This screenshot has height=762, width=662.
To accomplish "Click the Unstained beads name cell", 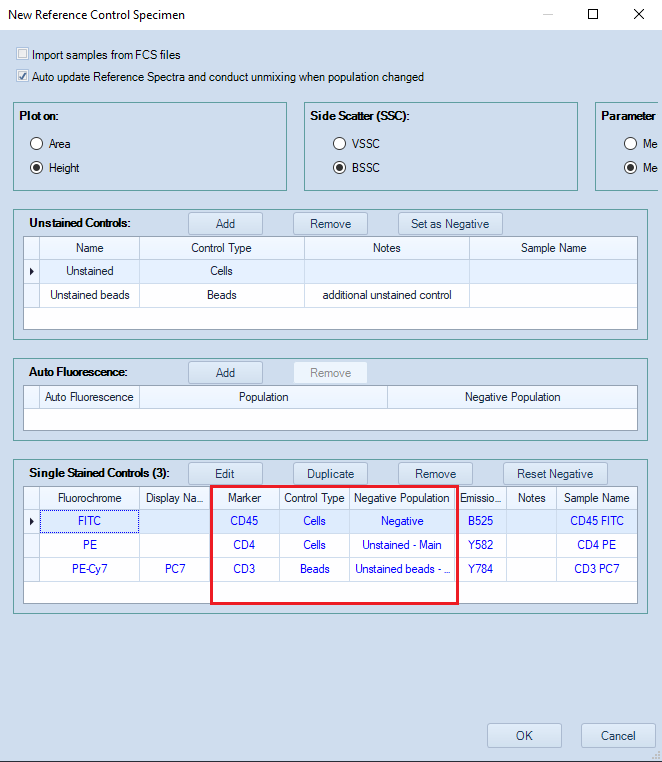I will click(x=89, y=295).
